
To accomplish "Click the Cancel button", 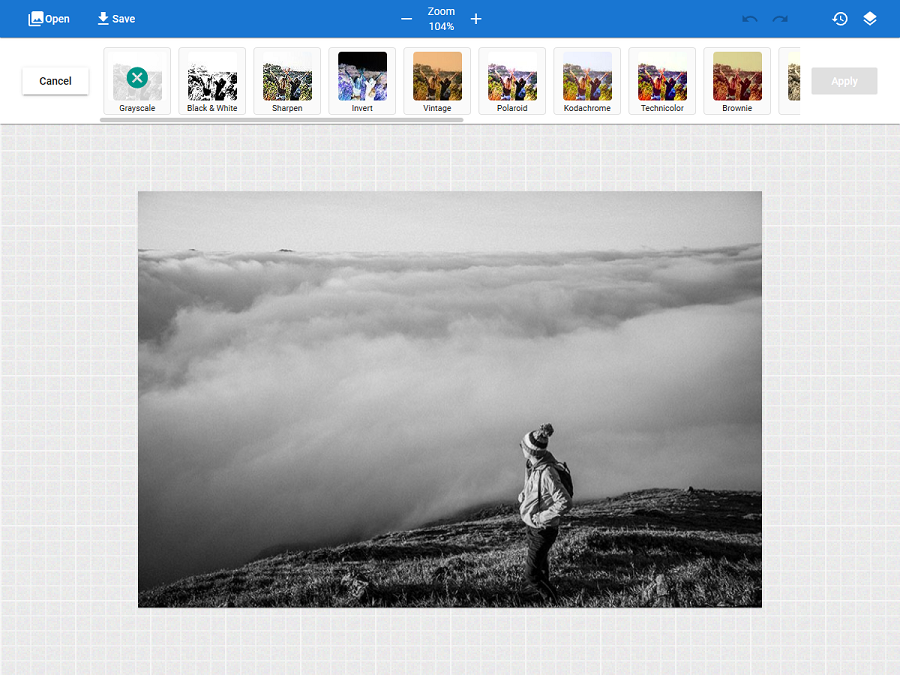I will [55, 81].
